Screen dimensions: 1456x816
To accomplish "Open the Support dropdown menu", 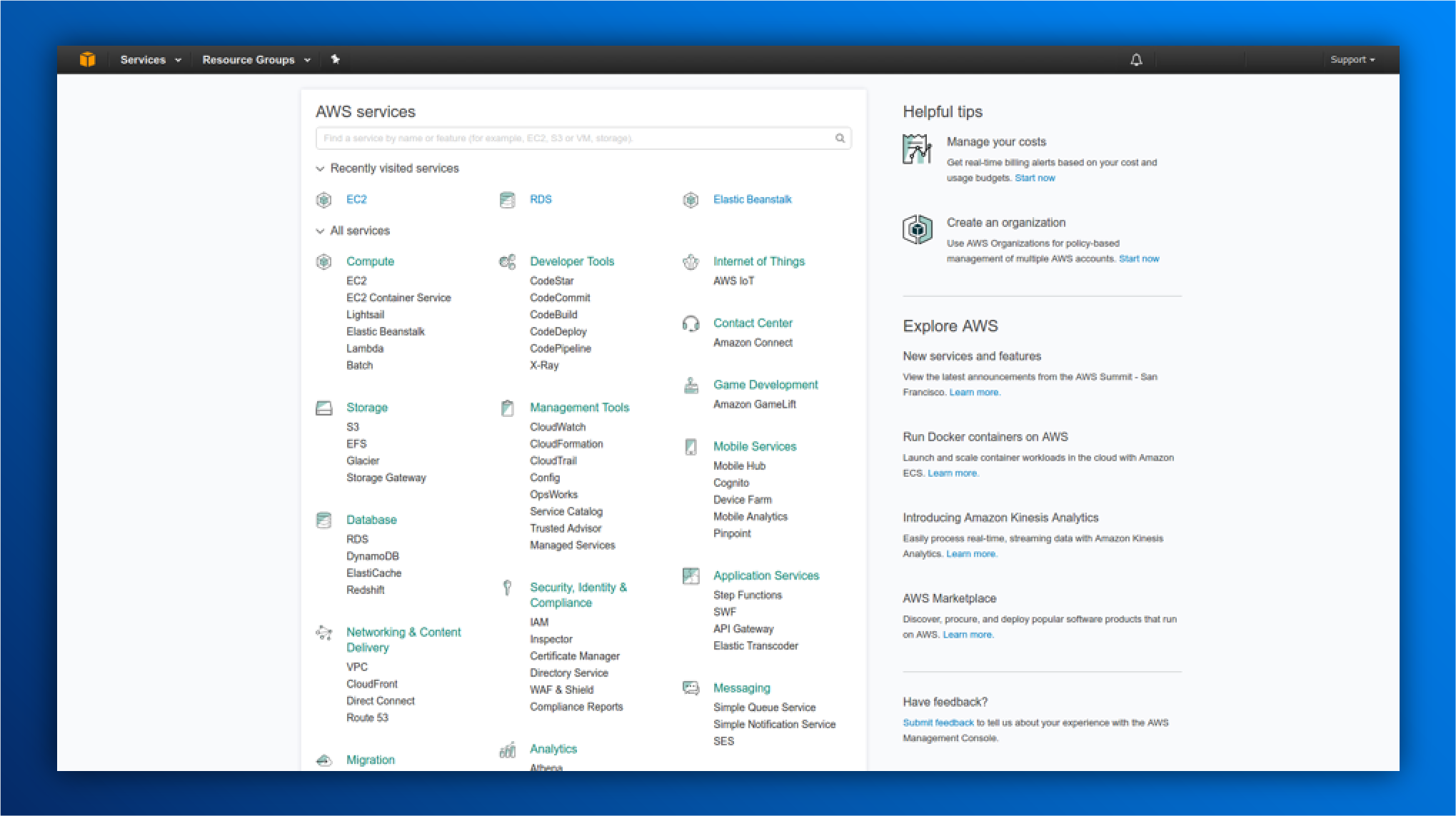I will (x=1352, y=60).
